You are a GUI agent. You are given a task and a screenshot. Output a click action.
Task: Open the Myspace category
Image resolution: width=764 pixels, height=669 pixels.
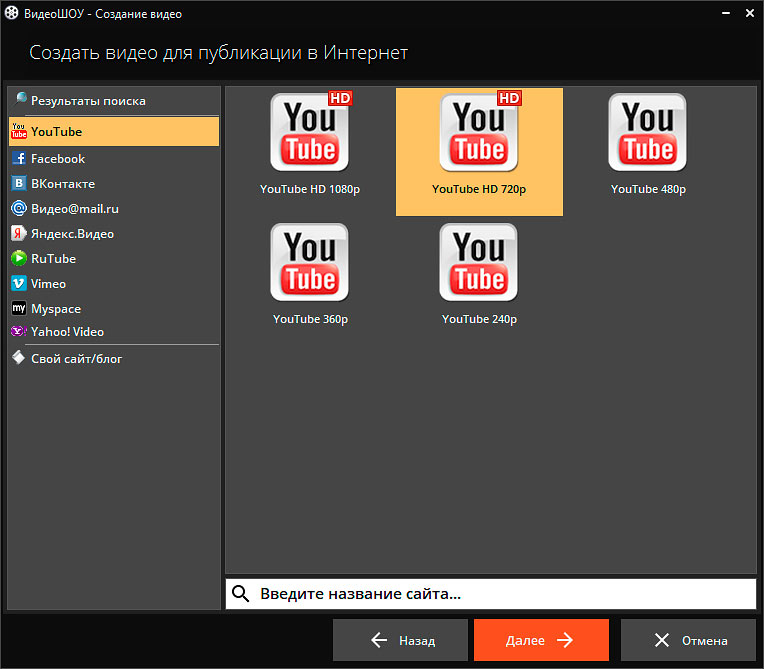click(114, 308)
